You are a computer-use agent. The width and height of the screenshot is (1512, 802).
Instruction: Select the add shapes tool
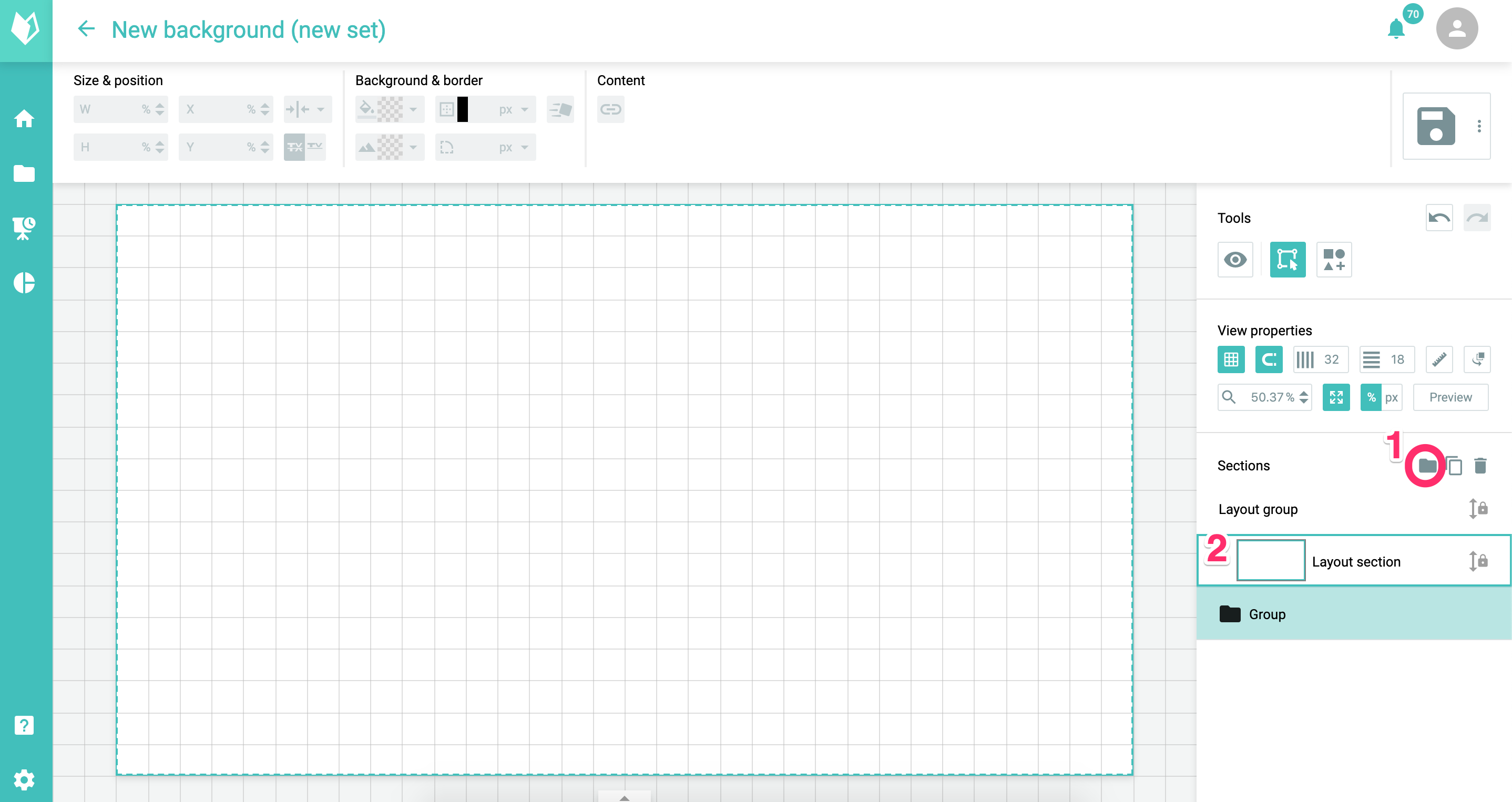(x=1334, y=259)
